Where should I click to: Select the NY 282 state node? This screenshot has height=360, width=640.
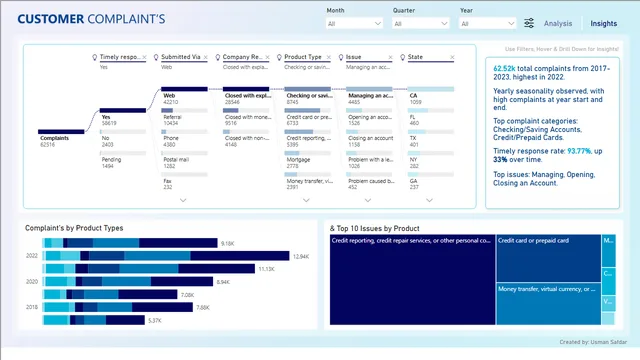coord(431,160)
